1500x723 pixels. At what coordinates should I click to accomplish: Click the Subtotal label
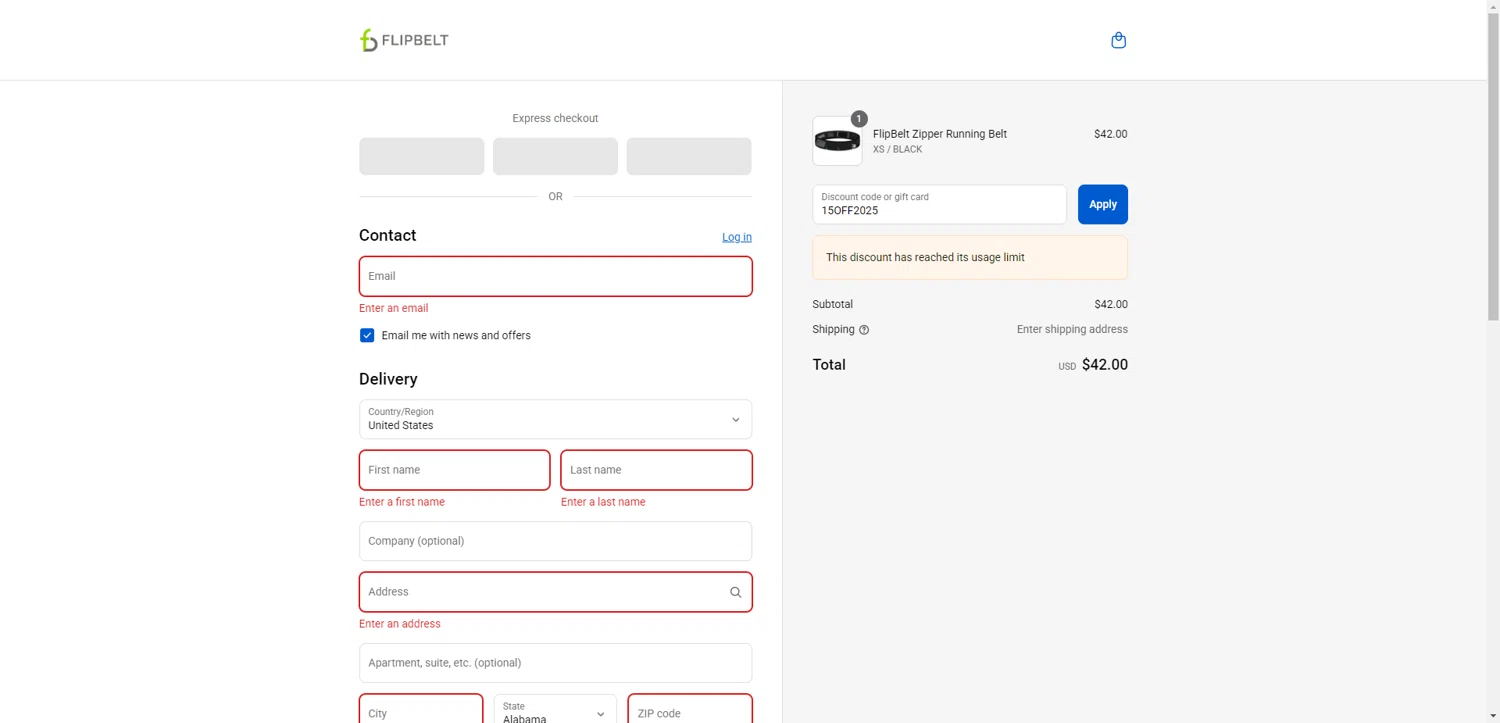(833, 304)
